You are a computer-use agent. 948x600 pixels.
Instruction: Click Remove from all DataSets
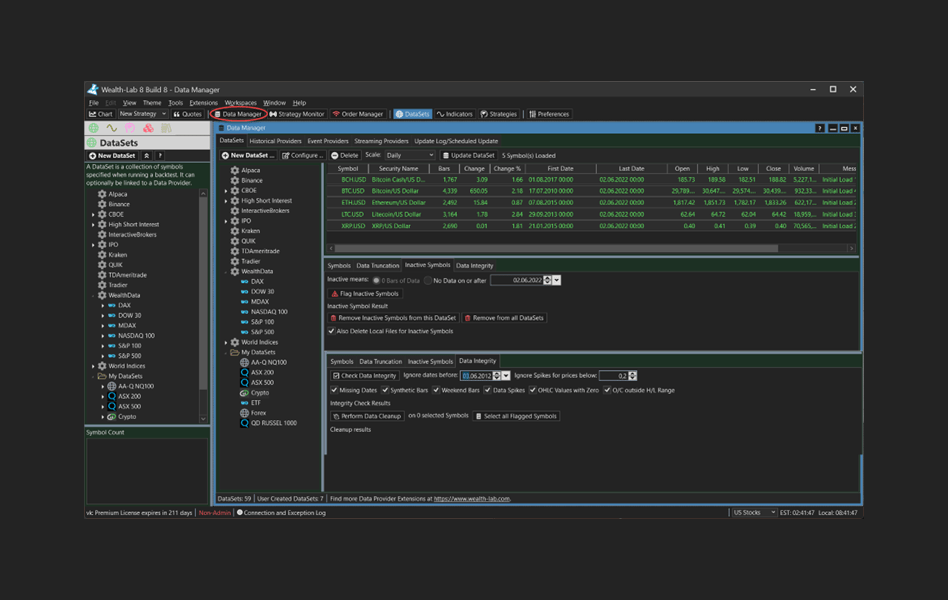[x=504, y=318]
